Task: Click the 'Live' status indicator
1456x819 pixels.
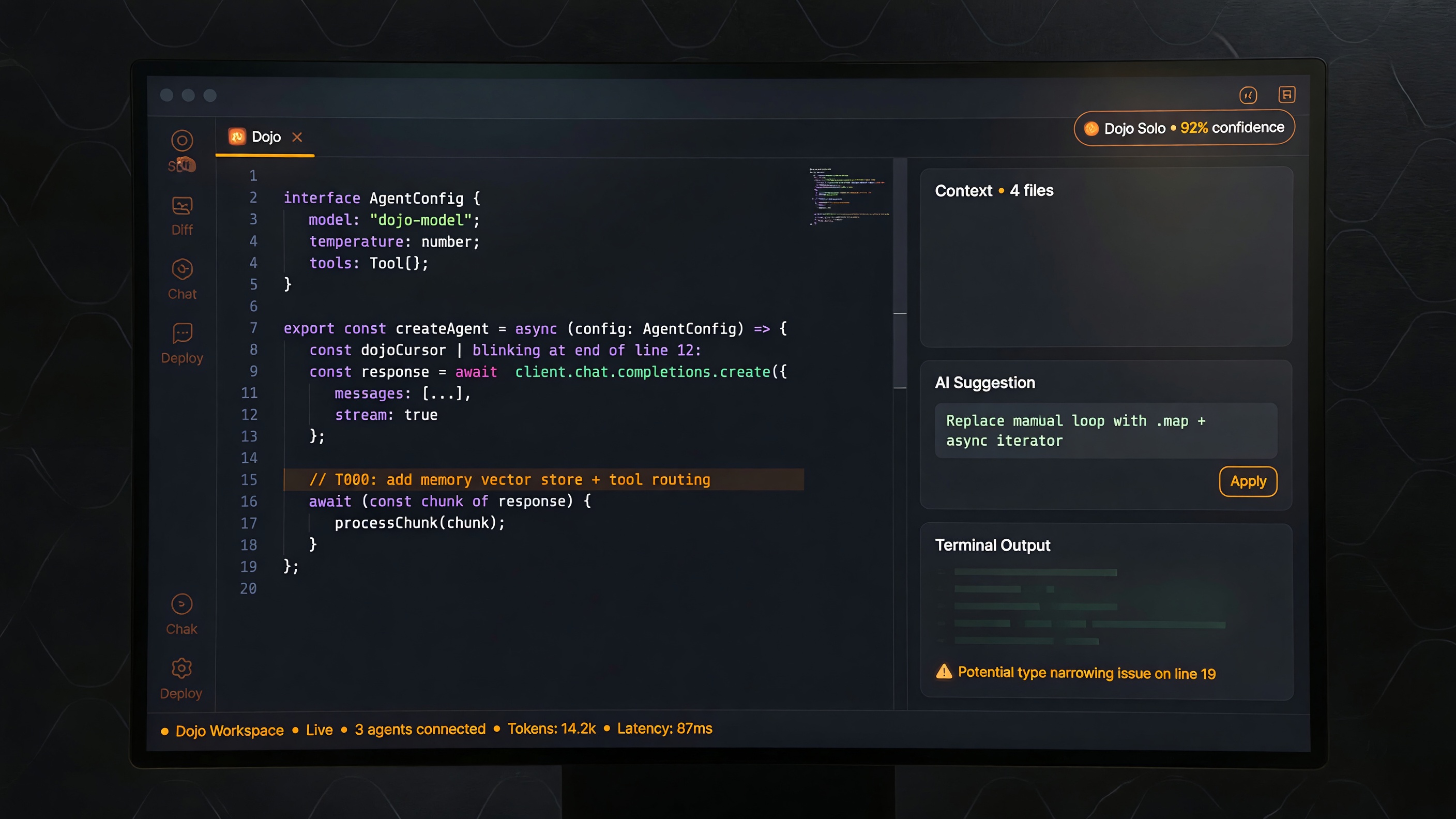Action: (x=320, y=730)
